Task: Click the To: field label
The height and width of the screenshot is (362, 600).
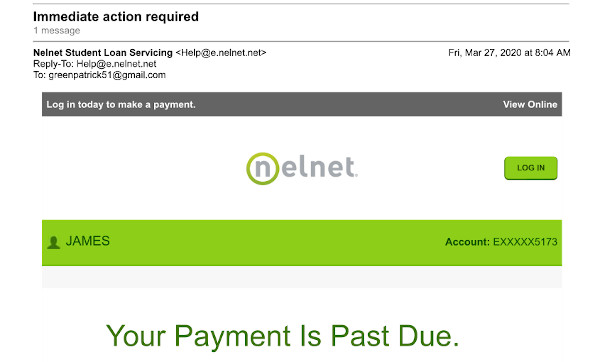Action: pos(39,75)
